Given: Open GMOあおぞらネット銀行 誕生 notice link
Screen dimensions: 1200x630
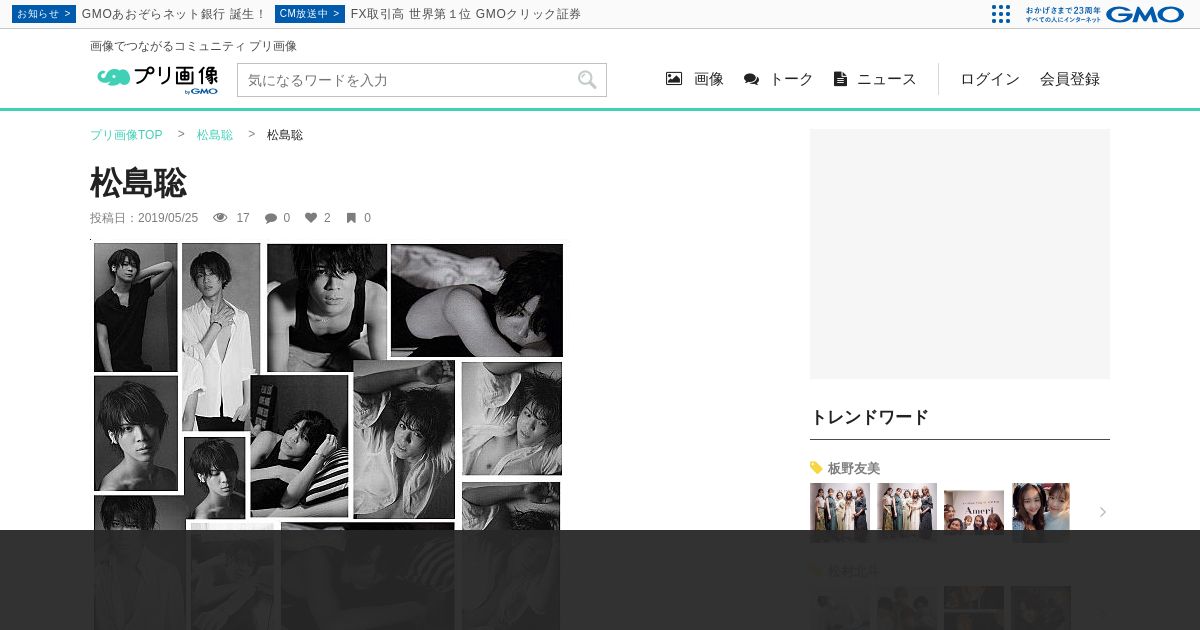Looking at the screenshot, I should pos(174,14).
